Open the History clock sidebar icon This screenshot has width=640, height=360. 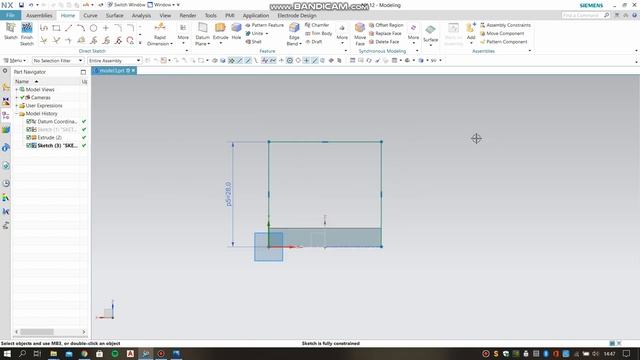6,183
